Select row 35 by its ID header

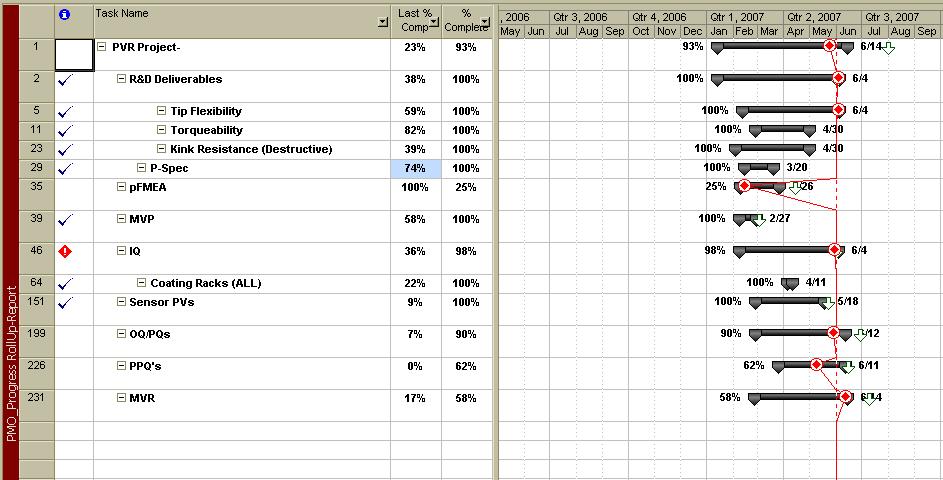tap(36, 186)
